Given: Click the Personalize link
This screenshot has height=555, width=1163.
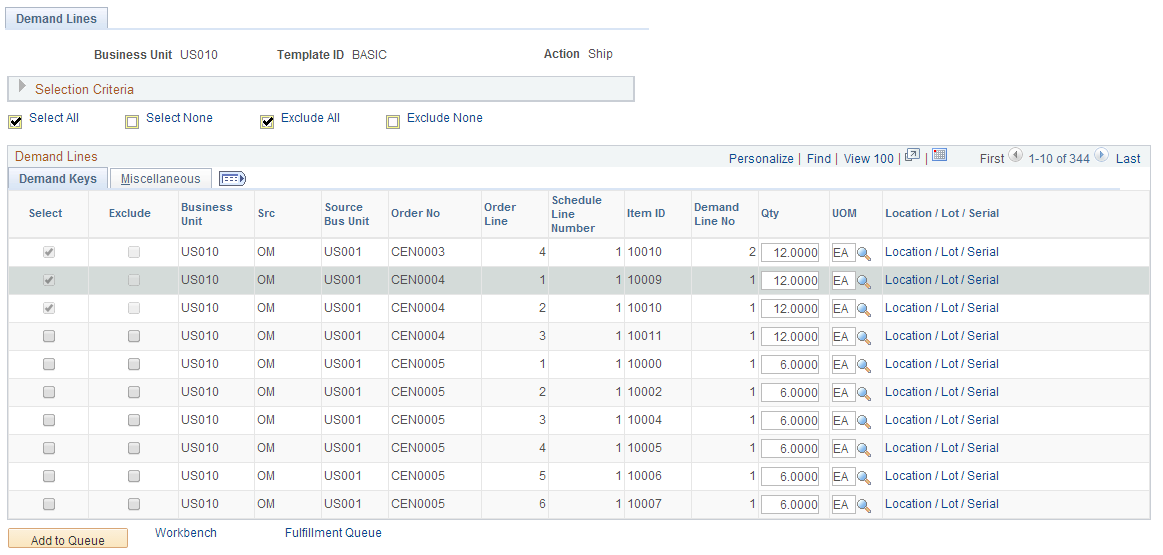Looking at the screenshot, I should pos(761,159).
